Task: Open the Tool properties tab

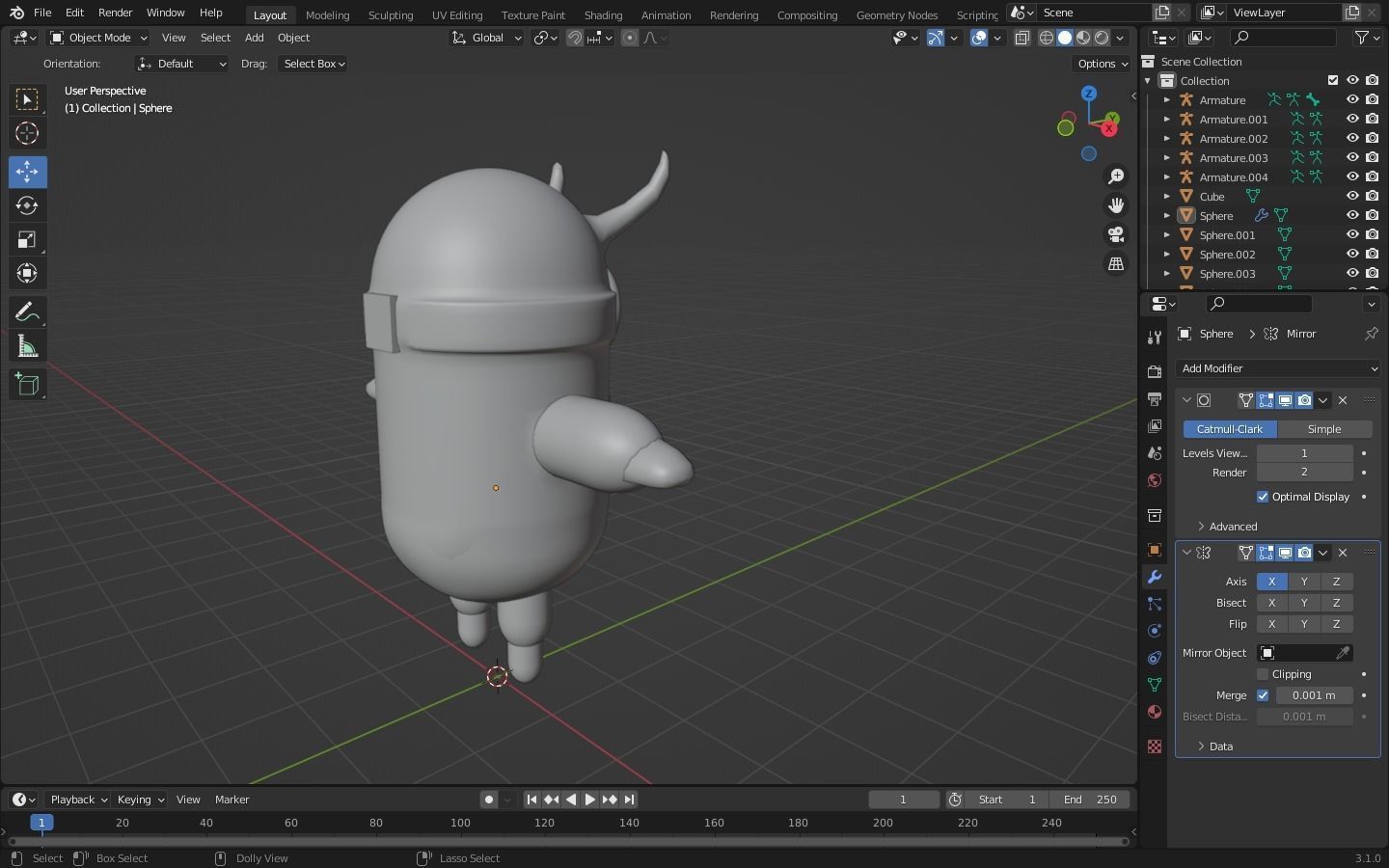Action: [1154, 338]
